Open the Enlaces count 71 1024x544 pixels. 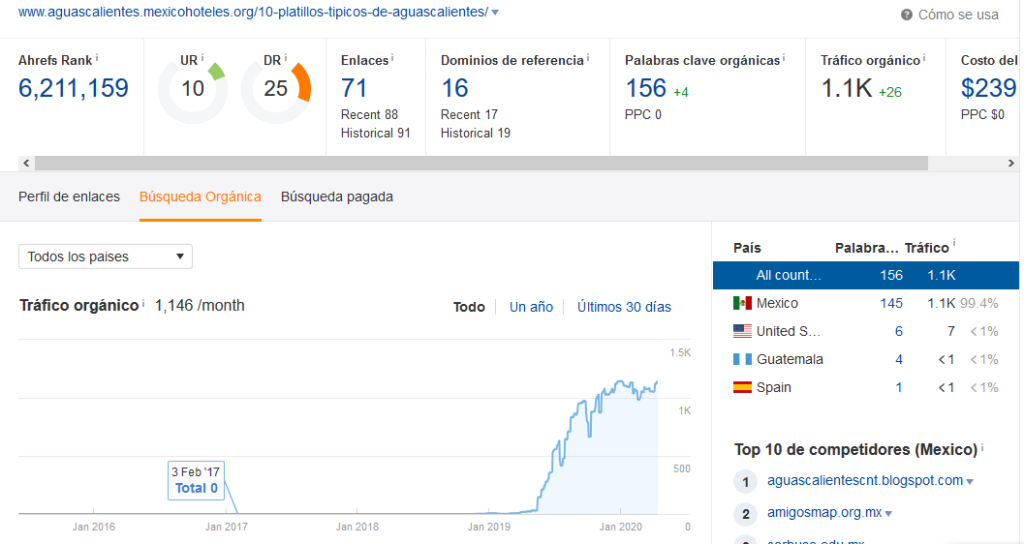354,88
